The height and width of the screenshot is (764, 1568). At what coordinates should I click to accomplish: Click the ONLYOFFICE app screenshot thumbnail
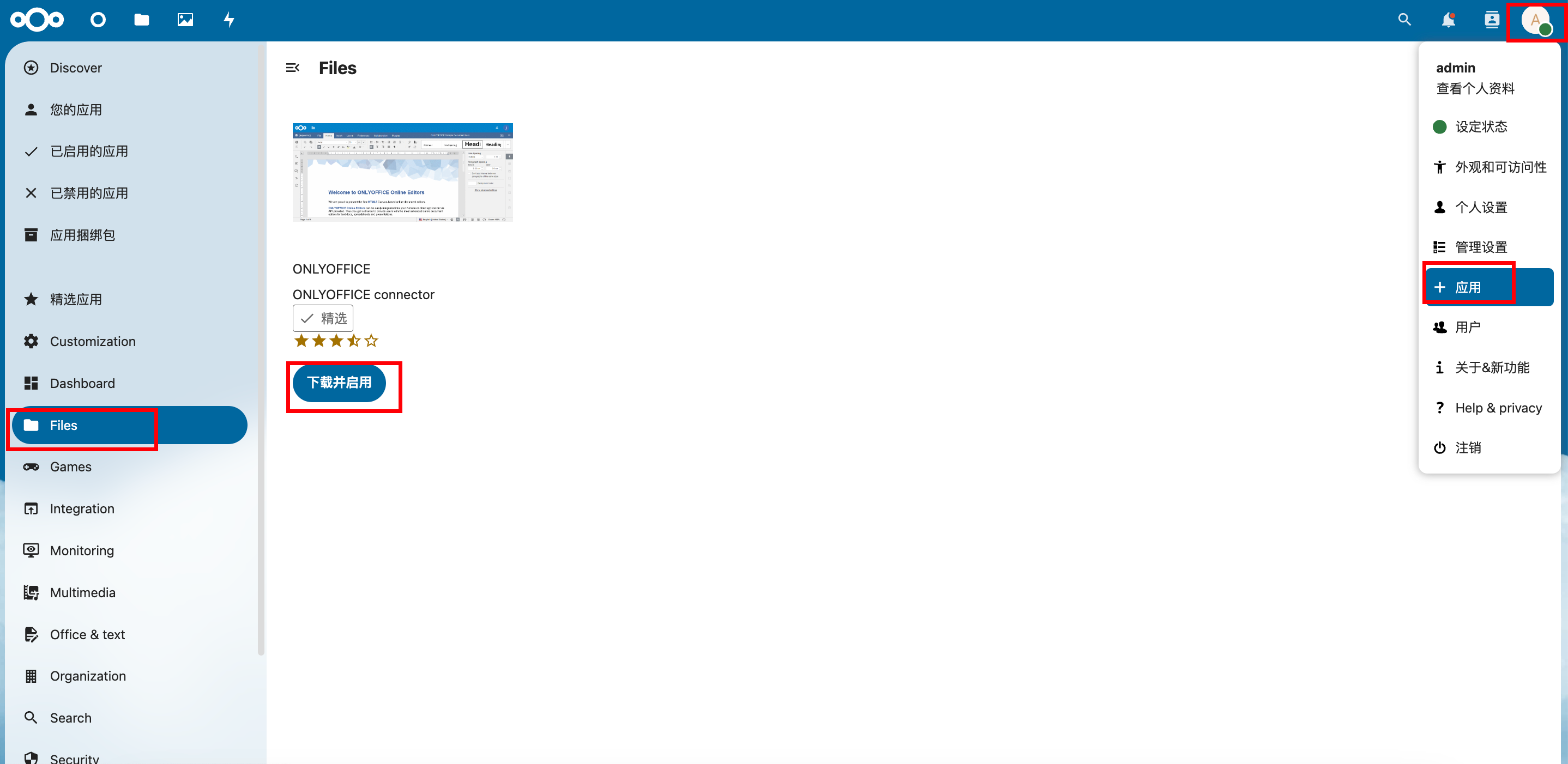tap(403, 172)
